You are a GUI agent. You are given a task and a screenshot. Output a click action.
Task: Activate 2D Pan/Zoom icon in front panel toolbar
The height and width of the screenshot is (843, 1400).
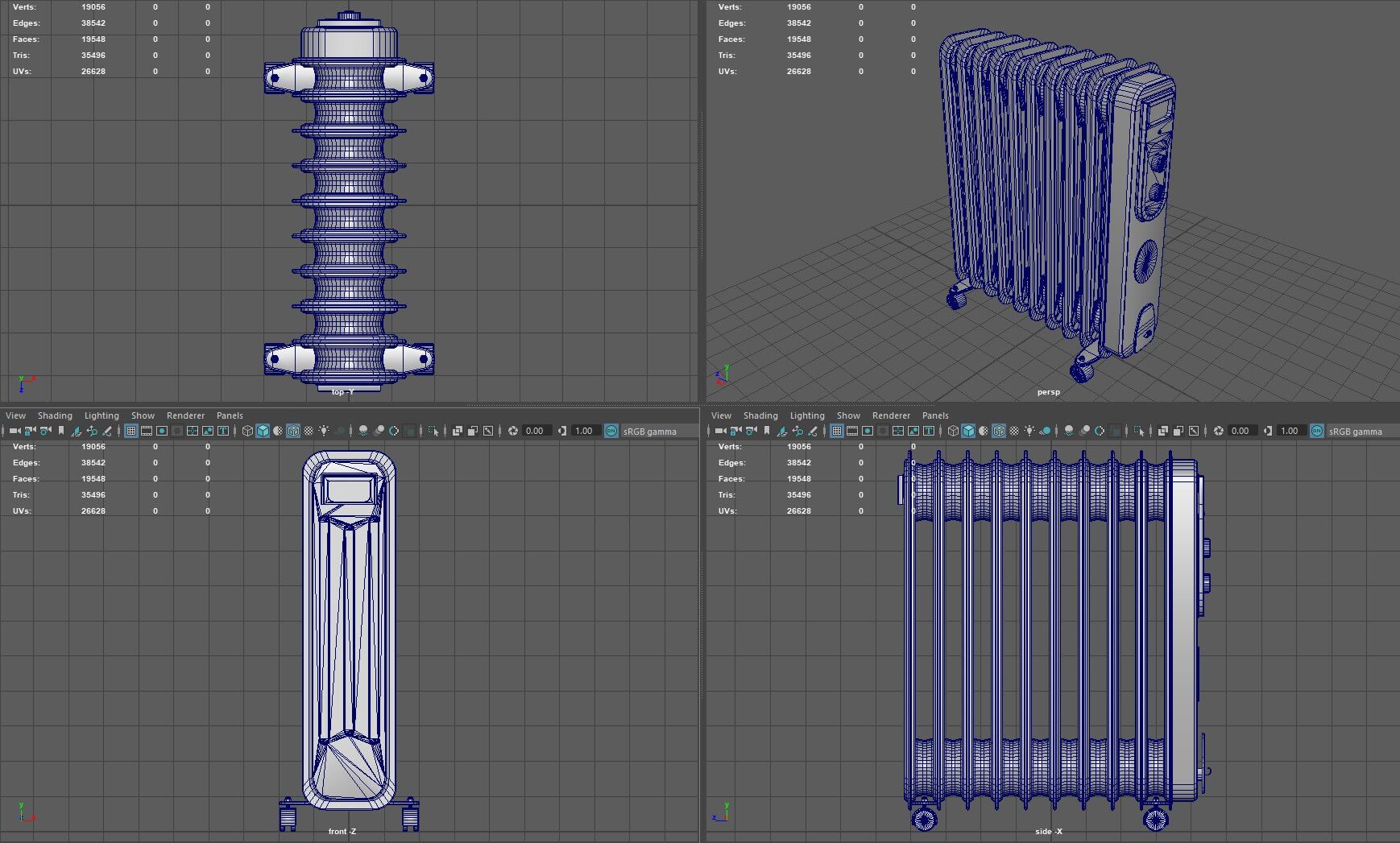pyautogui.click(x=91, y=431)
